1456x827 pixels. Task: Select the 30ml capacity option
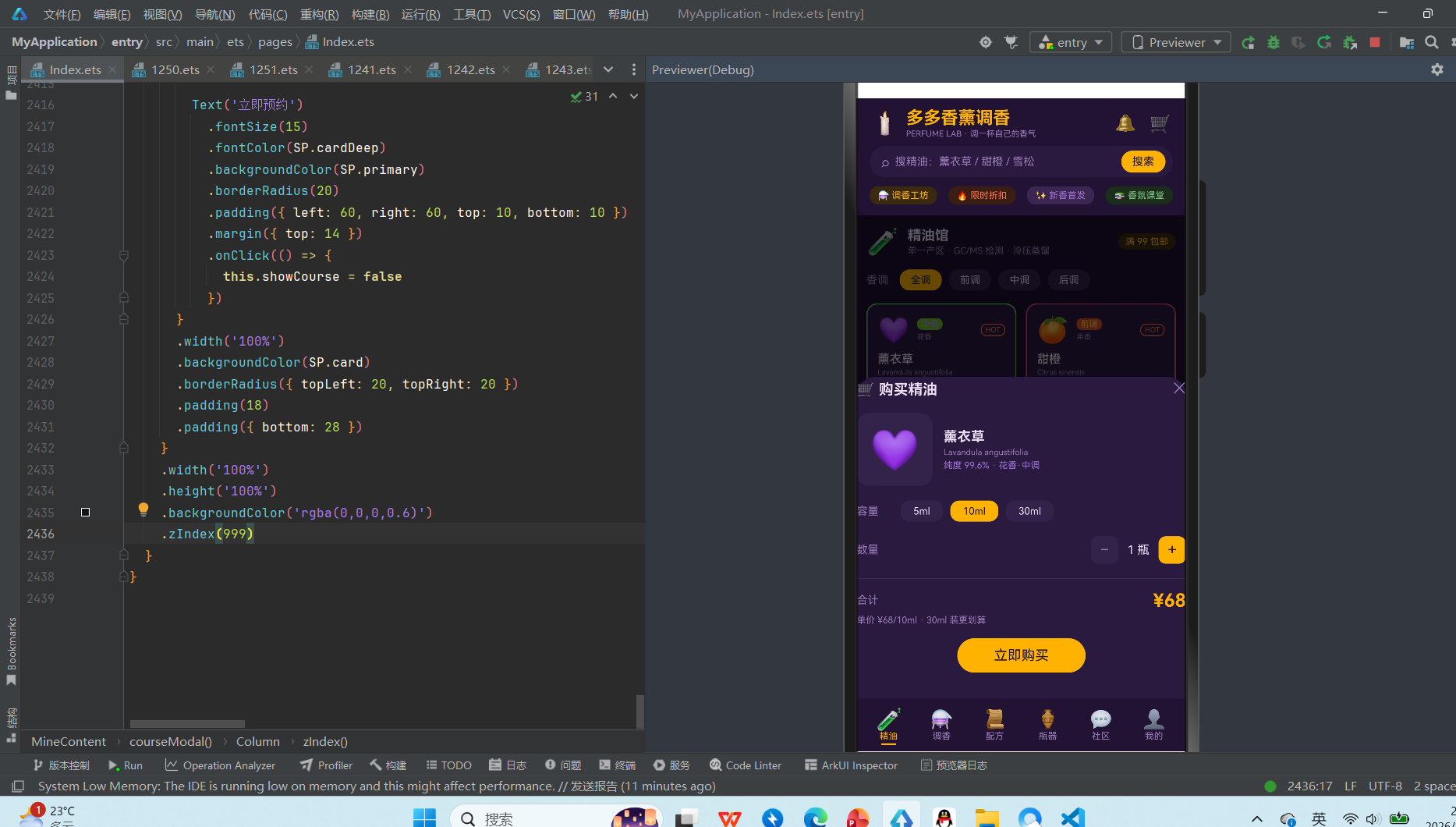coord(1029,511)
